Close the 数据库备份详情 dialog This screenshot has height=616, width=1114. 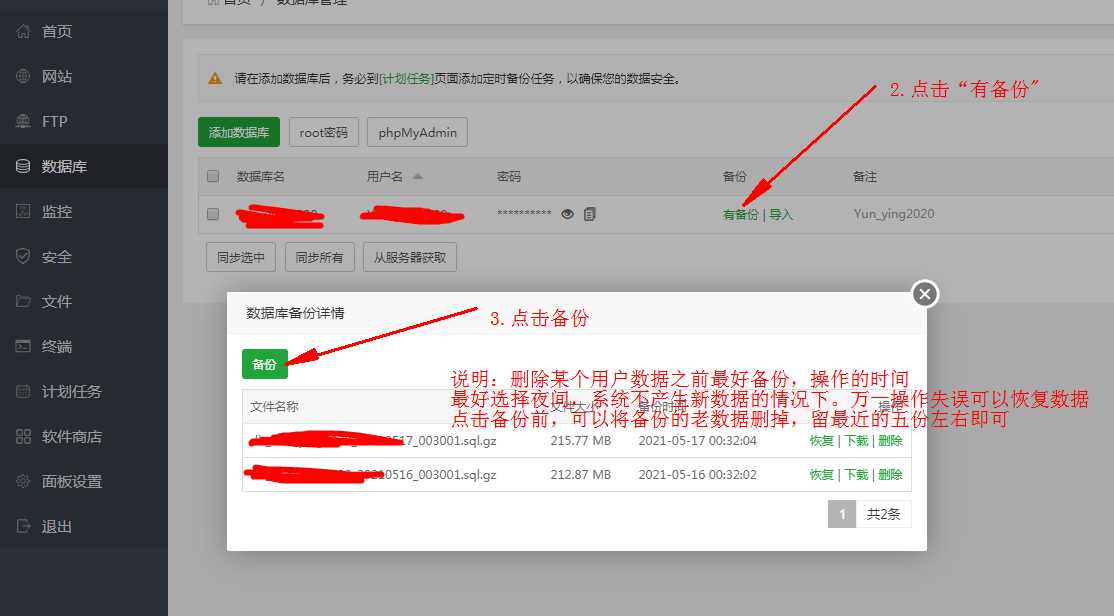coord(924,293)
